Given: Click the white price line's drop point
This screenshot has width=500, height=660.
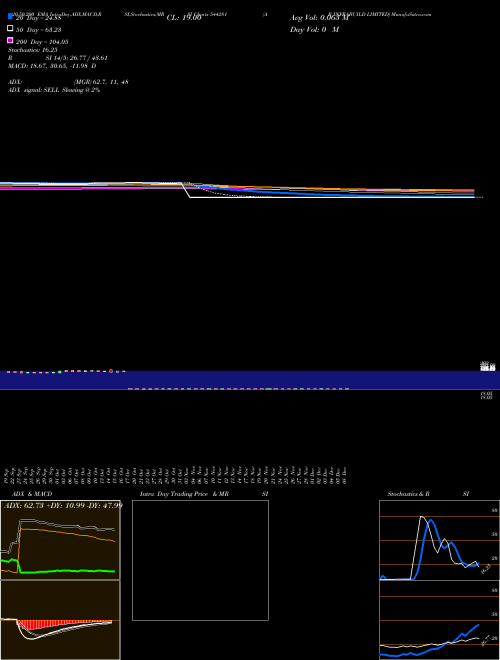Looking at the screenshot, I should click(x=186, y=190).
